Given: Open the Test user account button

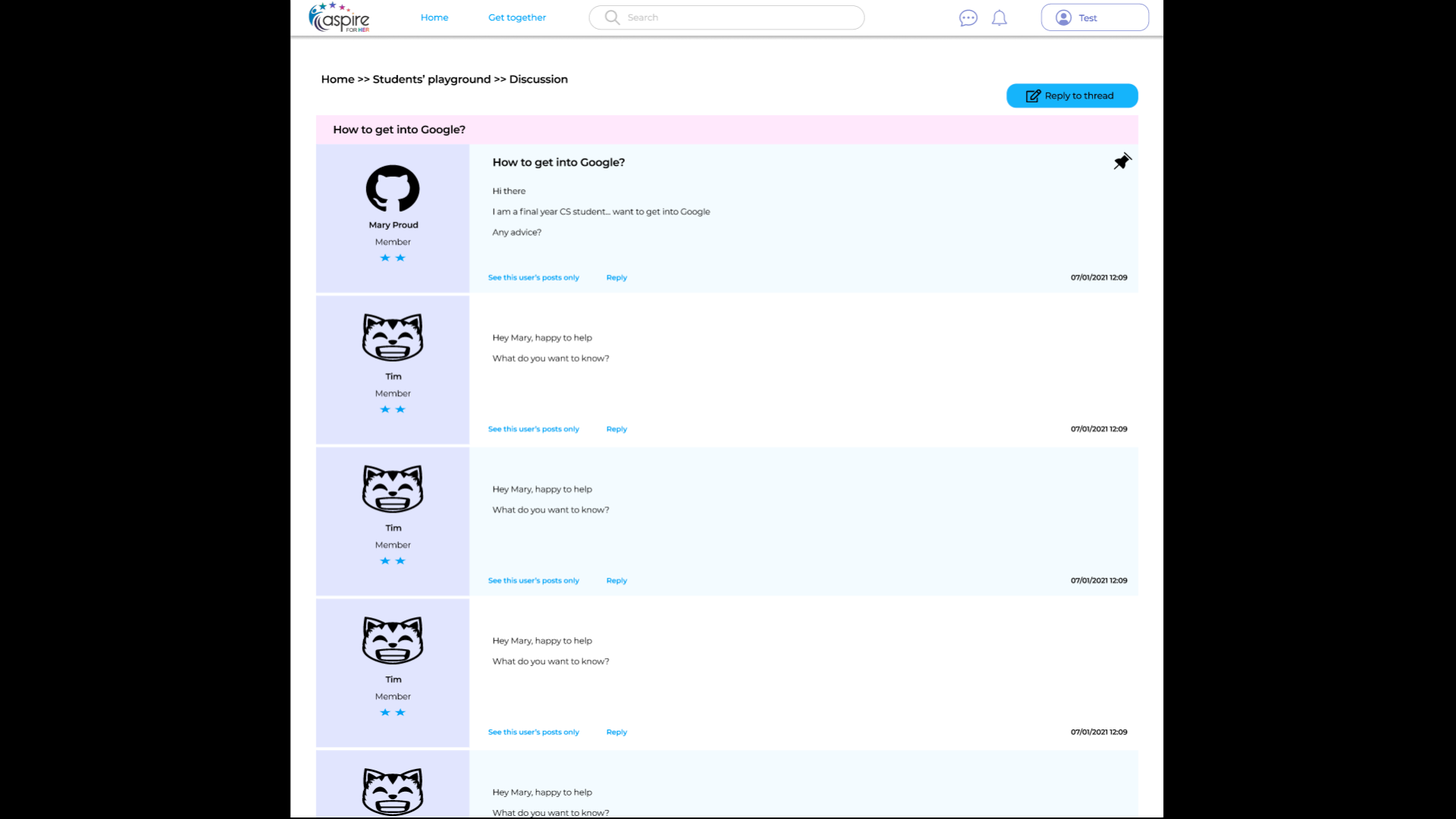Looking at the screenshot, I should (x=1094, y=18).
